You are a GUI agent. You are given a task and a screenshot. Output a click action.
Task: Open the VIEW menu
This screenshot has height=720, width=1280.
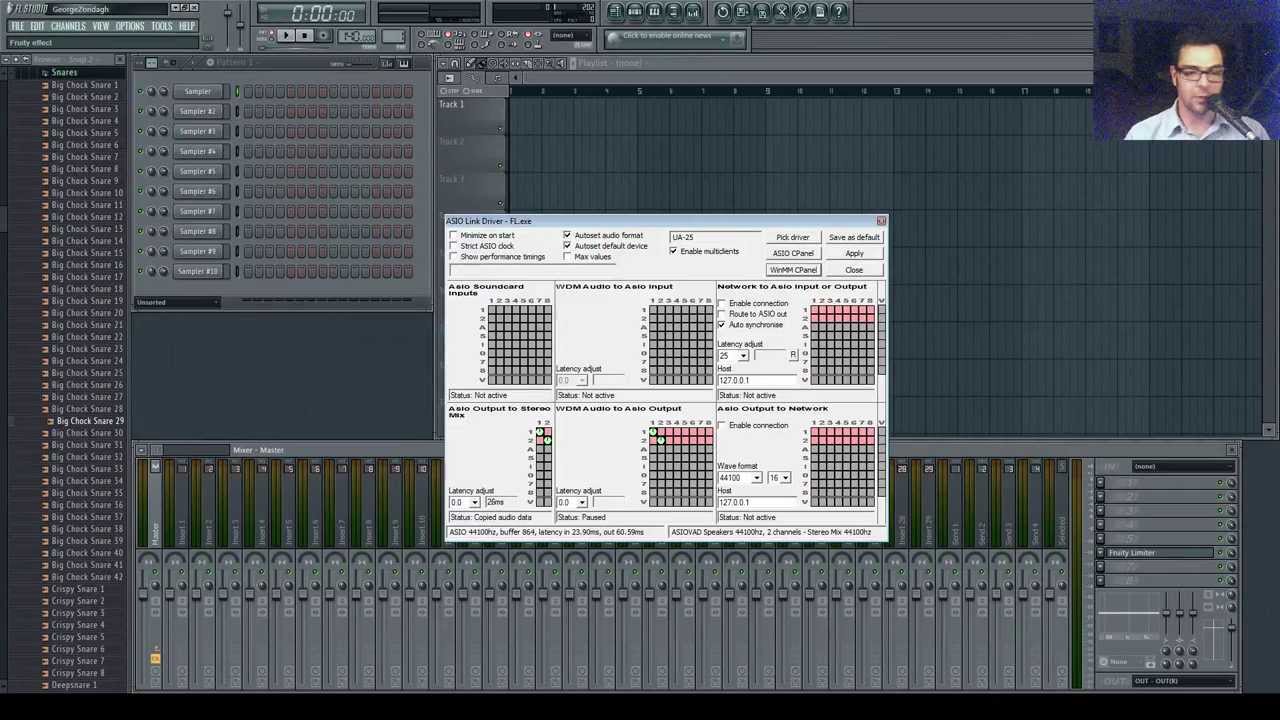[101, 26]
